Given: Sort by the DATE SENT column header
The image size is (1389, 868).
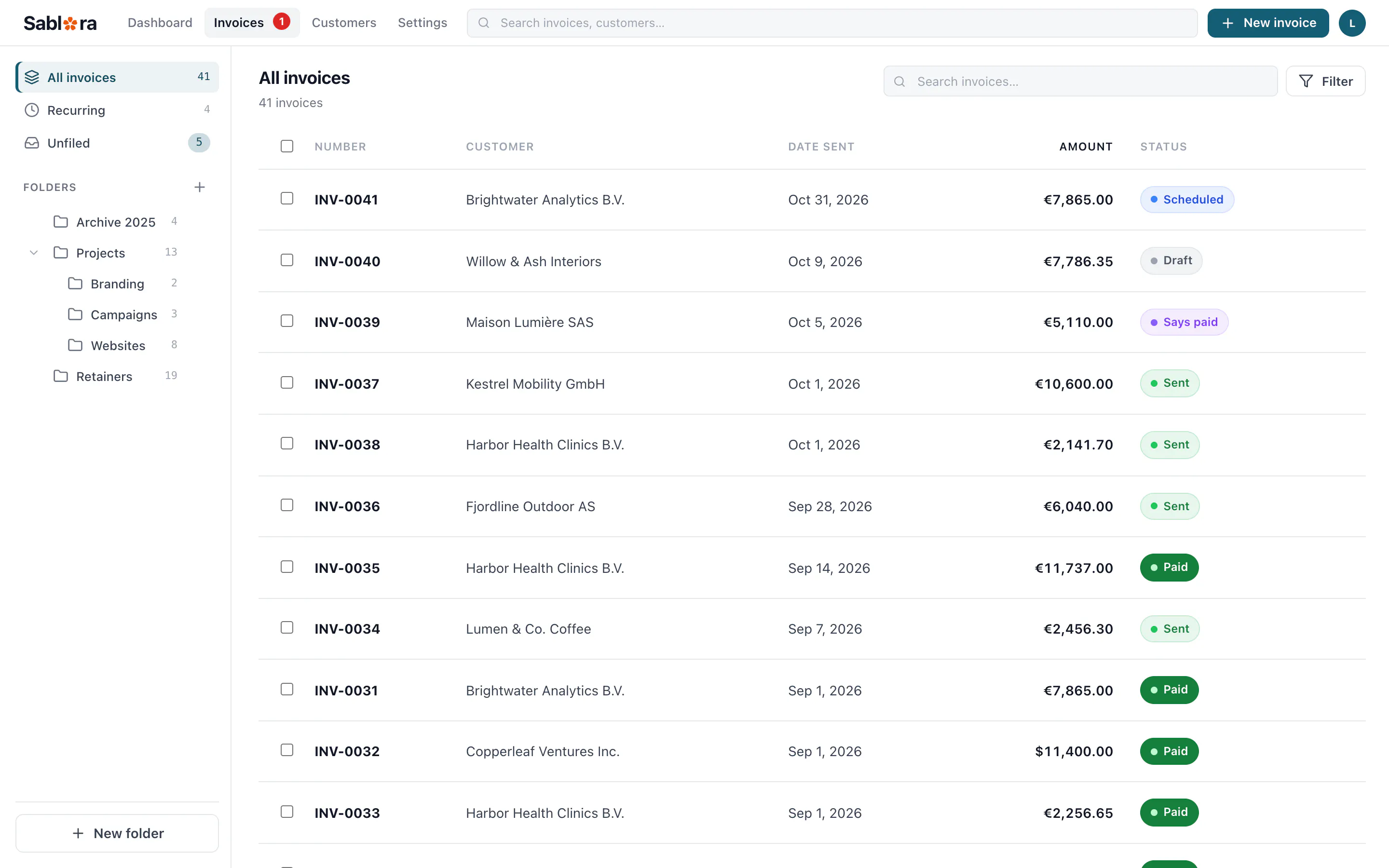Looking at the screenshot, I should 821,147.
